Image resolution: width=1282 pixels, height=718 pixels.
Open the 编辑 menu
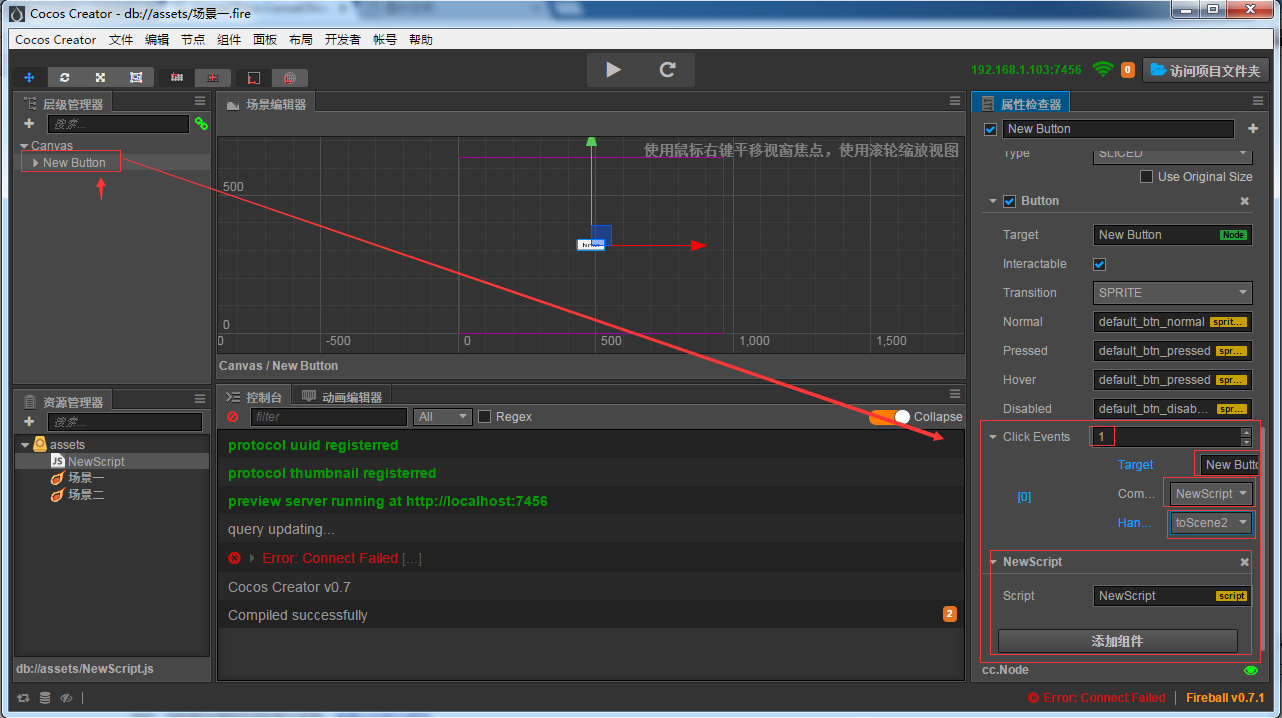coord(157,40)
